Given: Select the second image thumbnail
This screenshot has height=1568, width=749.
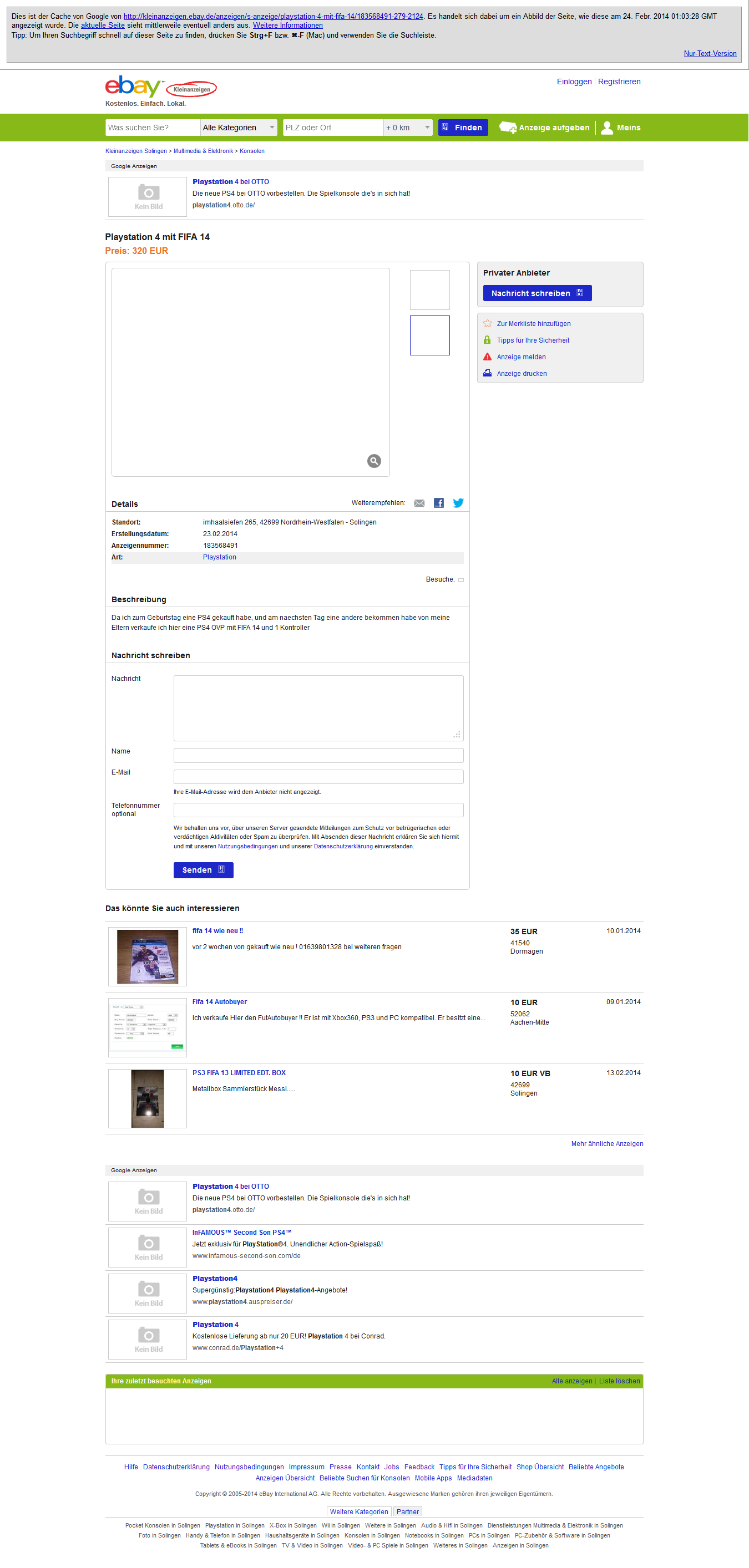Looking at the screenshot, I should 430,335.
